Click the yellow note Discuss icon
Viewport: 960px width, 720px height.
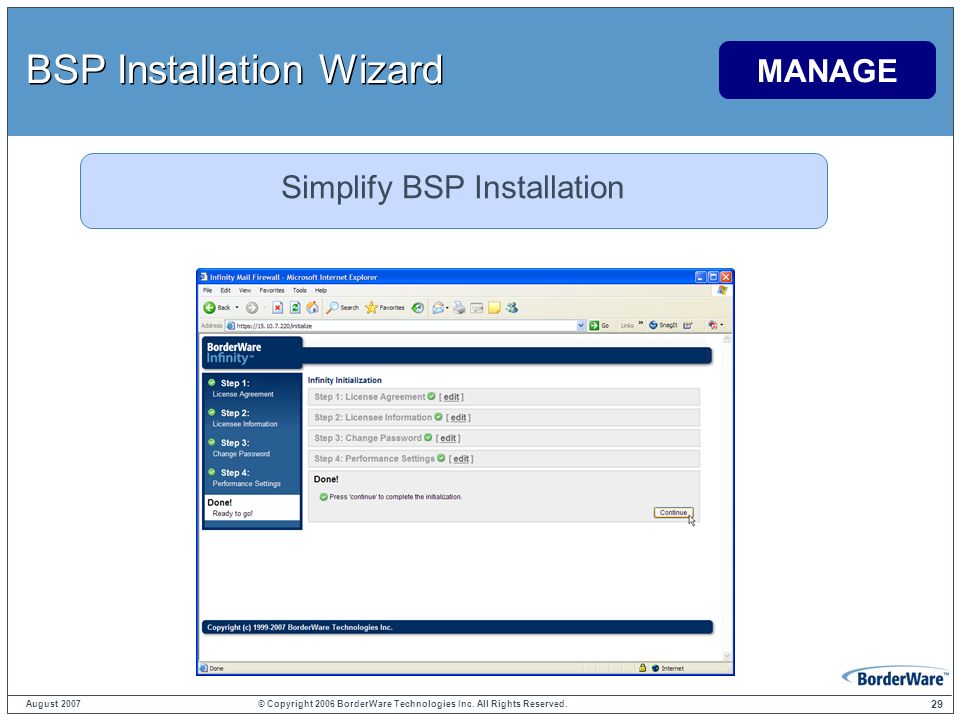[494, 308]
